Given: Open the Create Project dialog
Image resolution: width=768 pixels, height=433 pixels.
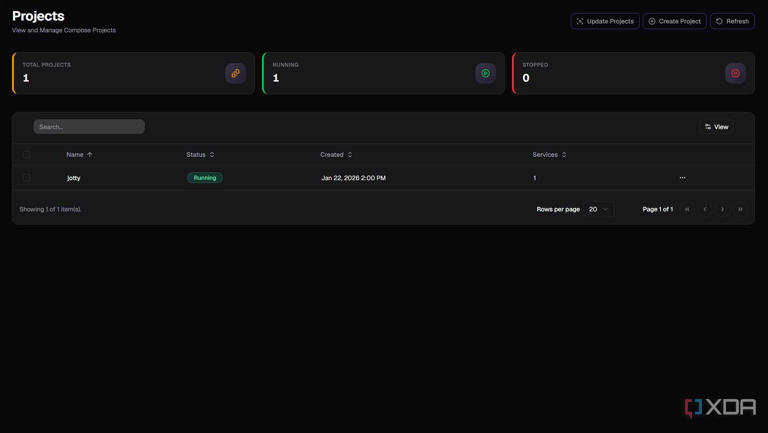Looking at the screenshot, I should point(674,21).
